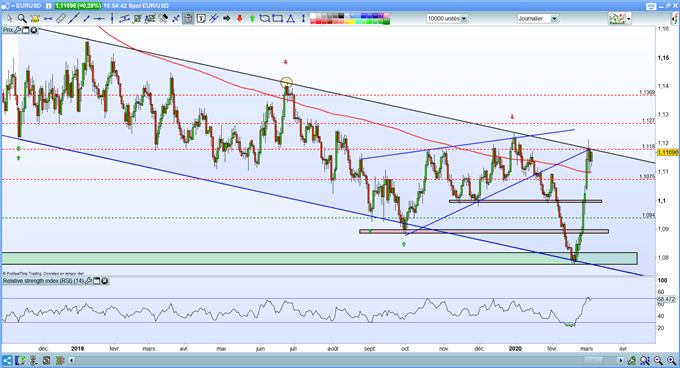
Task: Remove the RSI indicator panel
Action: [105, 281]
